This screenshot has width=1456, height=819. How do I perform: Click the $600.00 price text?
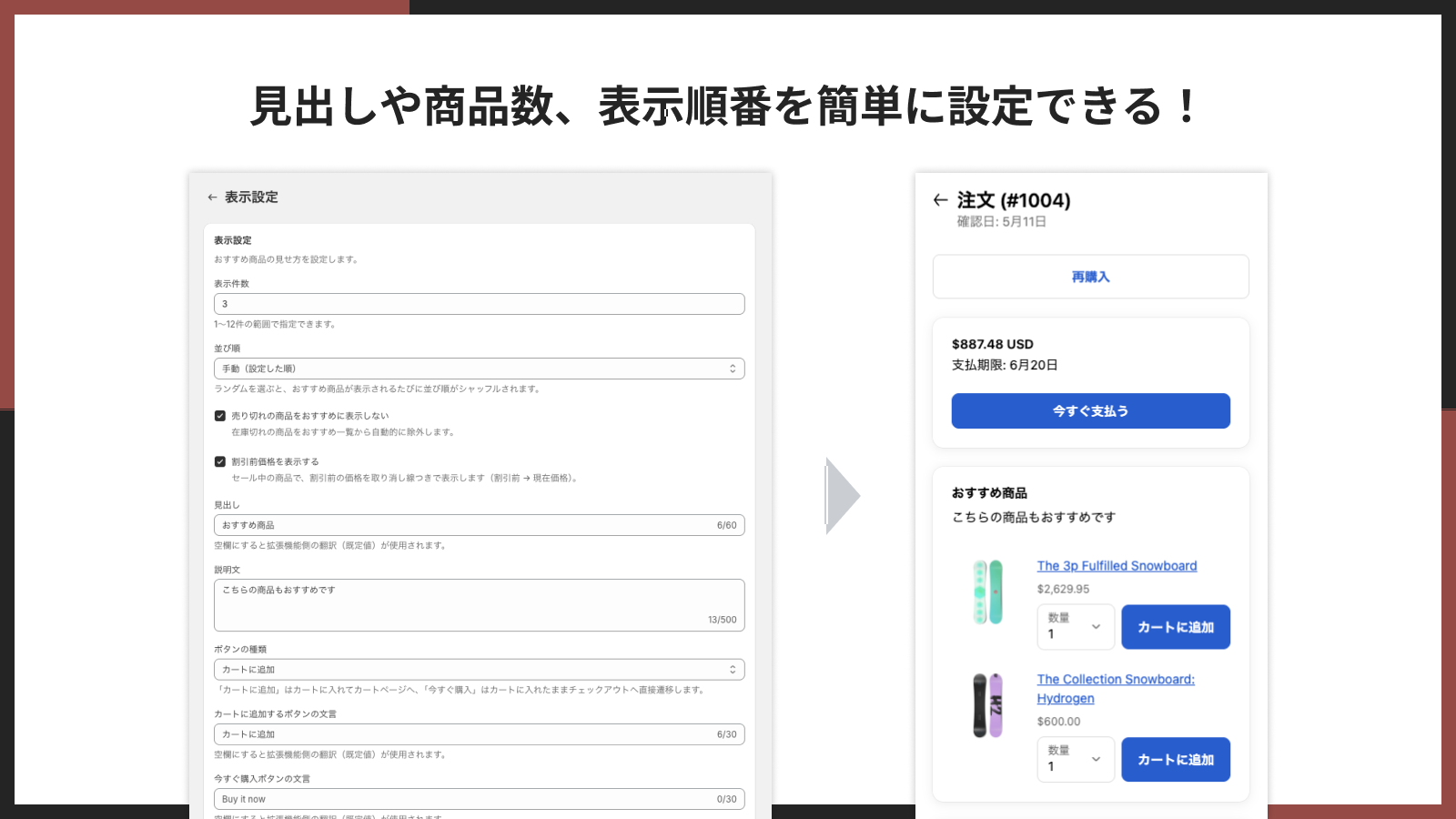(x=1059, y=722)
